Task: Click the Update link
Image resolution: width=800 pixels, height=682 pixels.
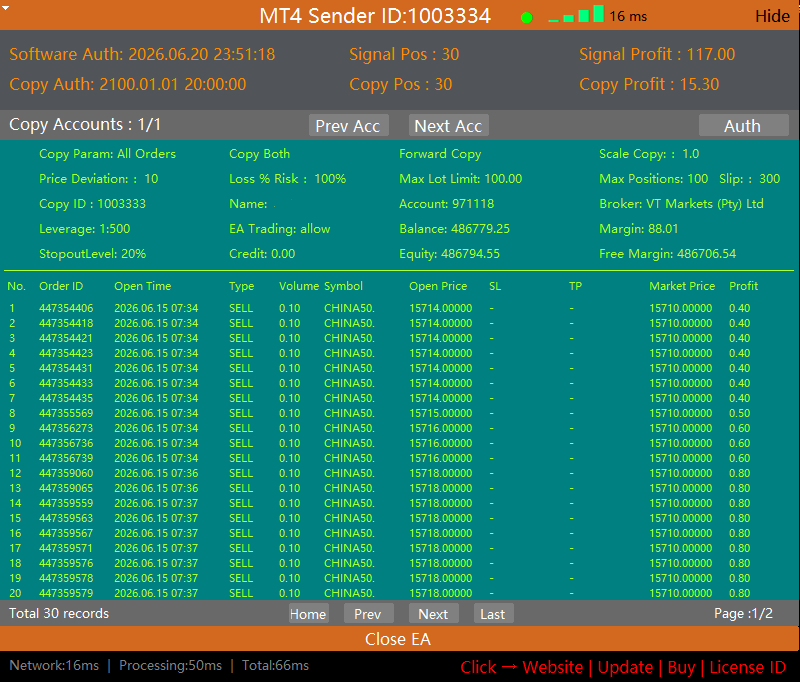Action: [625, 667]
